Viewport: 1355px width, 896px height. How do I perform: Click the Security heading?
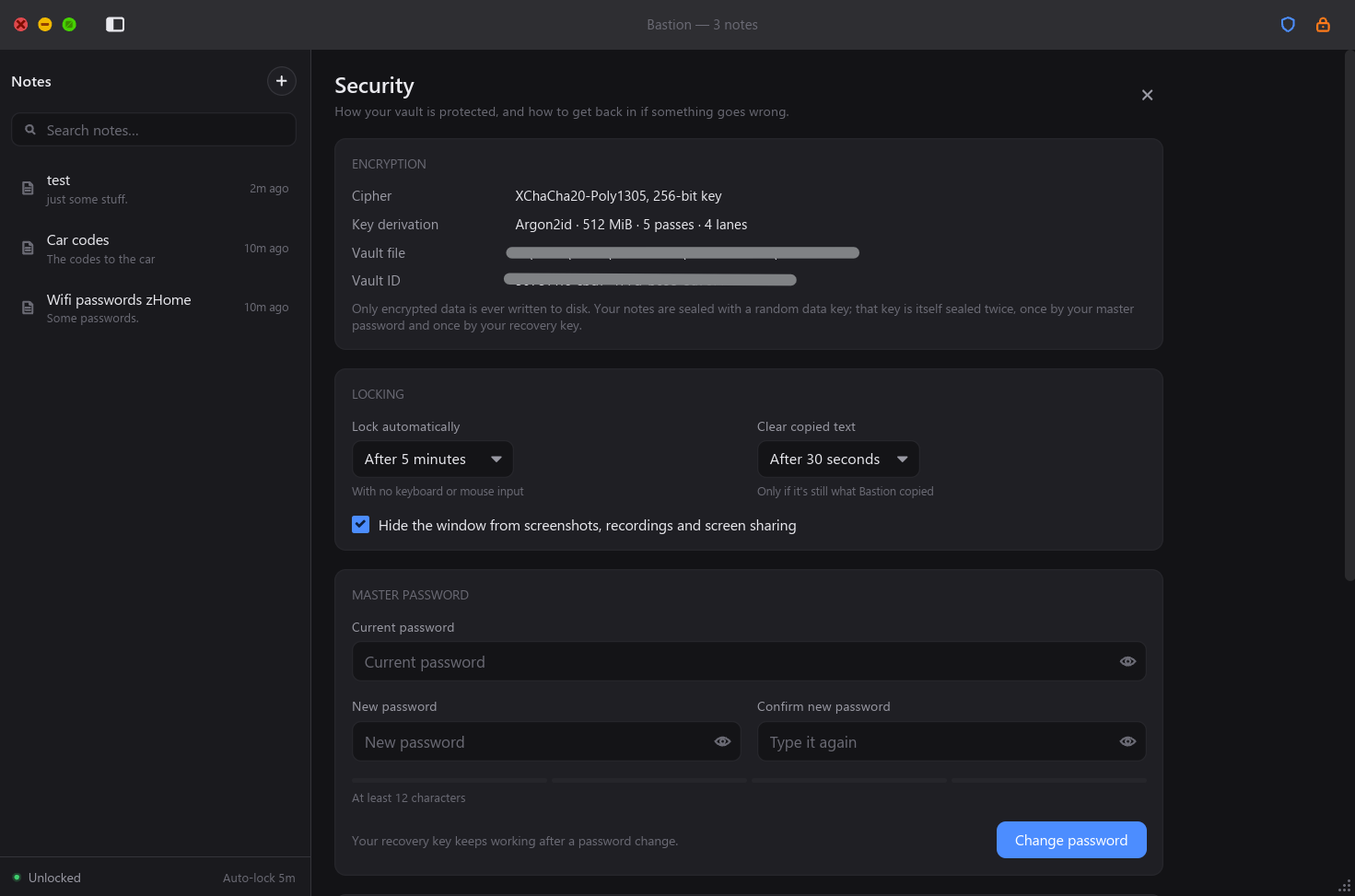click(x=374, y=86)
